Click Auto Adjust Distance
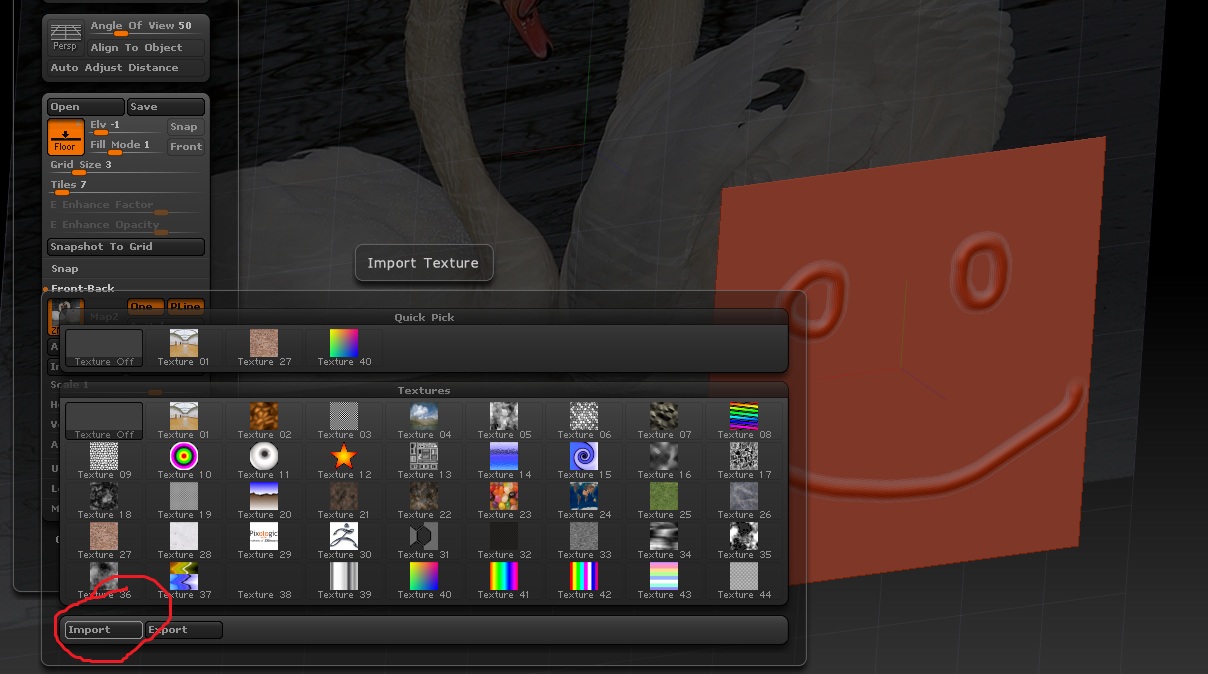This screenshot has height=674, width=1208. (x=127, y=68)
